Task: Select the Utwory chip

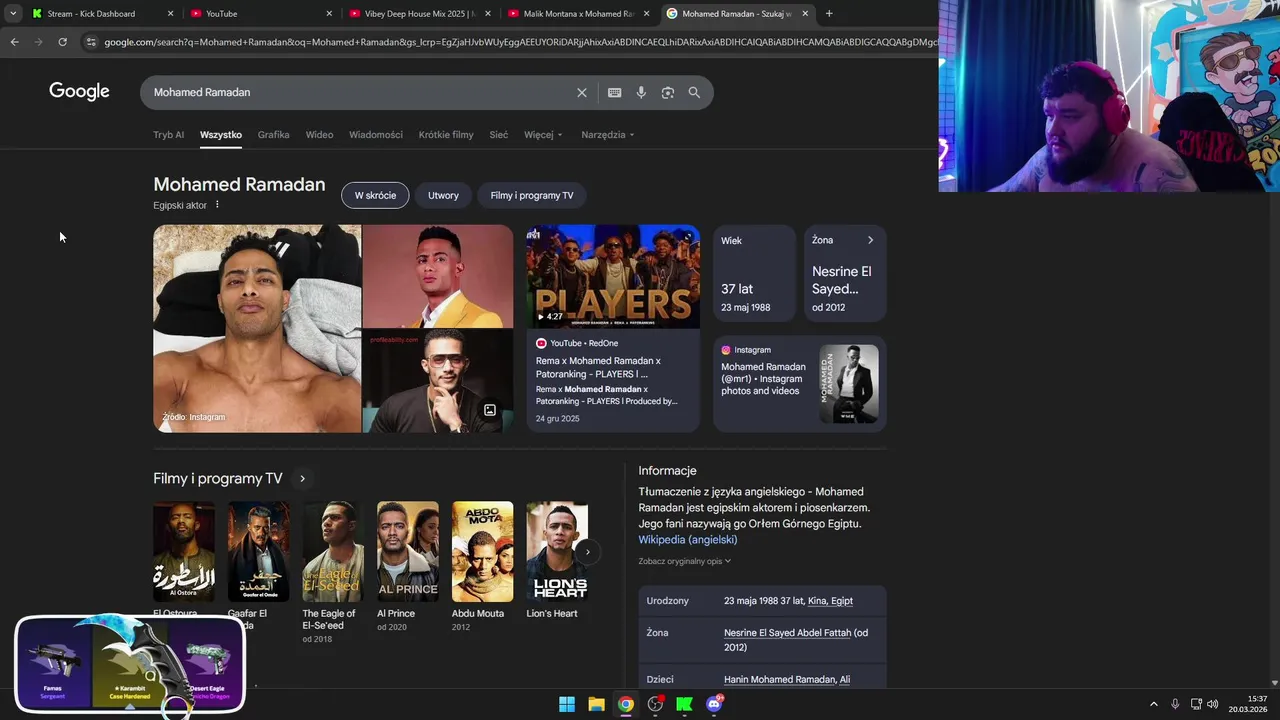Action: pos(443,195)
